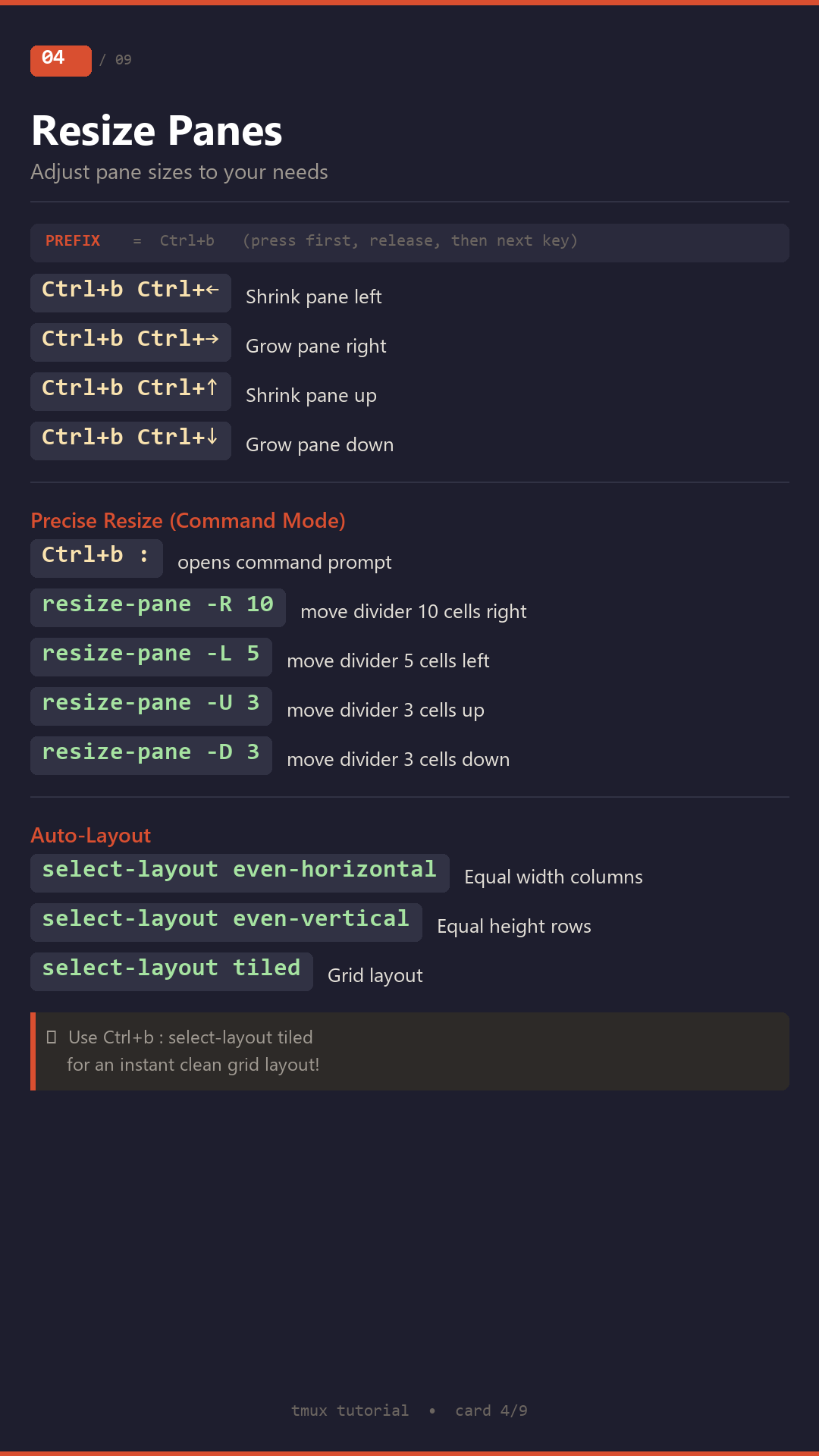Click the 'card 4/9' footer text
Screen dimensions: 819x1456
pyautogui.click(x=491, y=1410)
